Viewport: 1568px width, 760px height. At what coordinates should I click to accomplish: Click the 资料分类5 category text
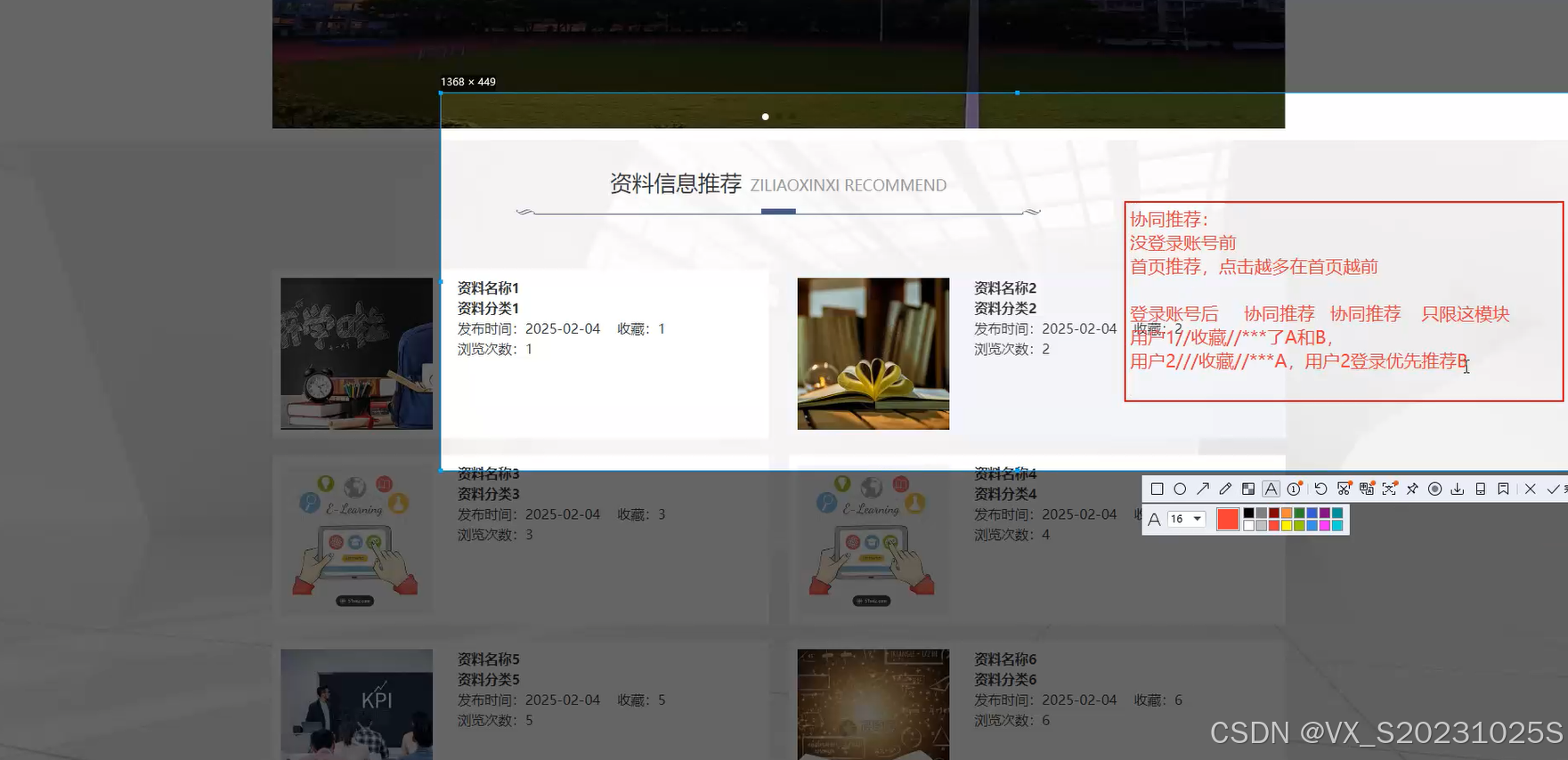coord(488,680)
